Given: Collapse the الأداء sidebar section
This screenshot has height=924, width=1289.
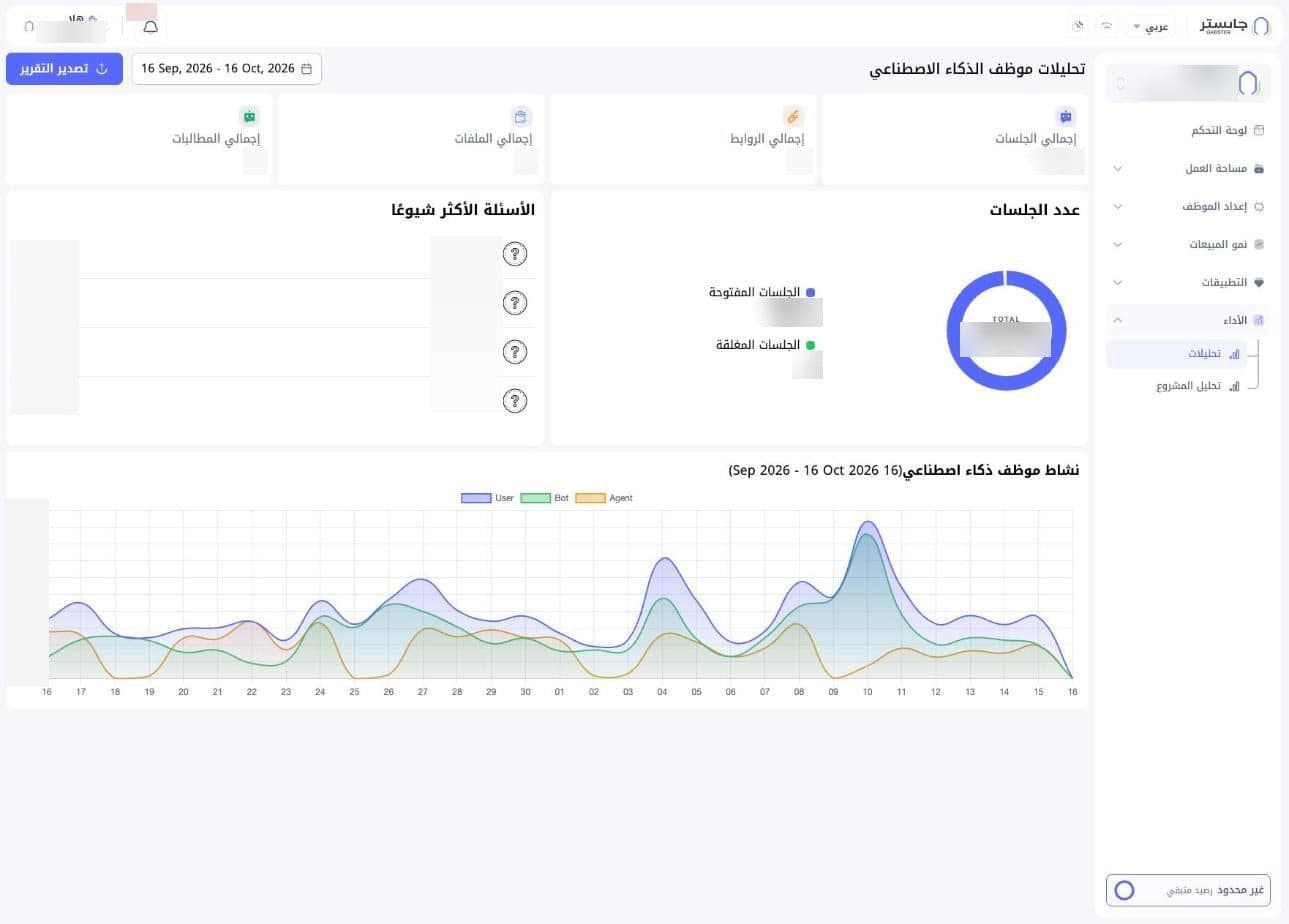Looking at the screenshot, I should pyautogui.click(x=1188, y=320).
